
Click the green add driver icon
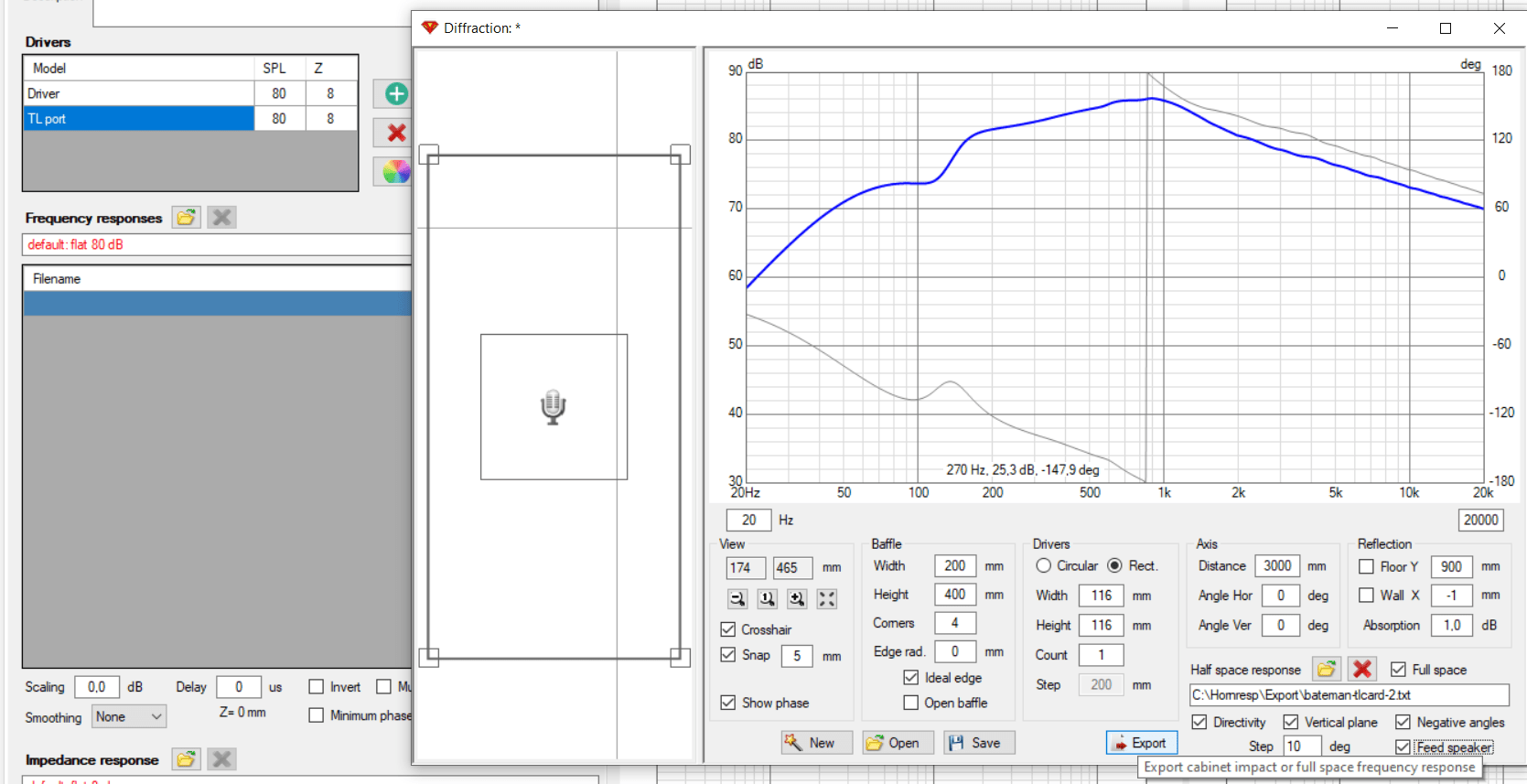point(396,93)
